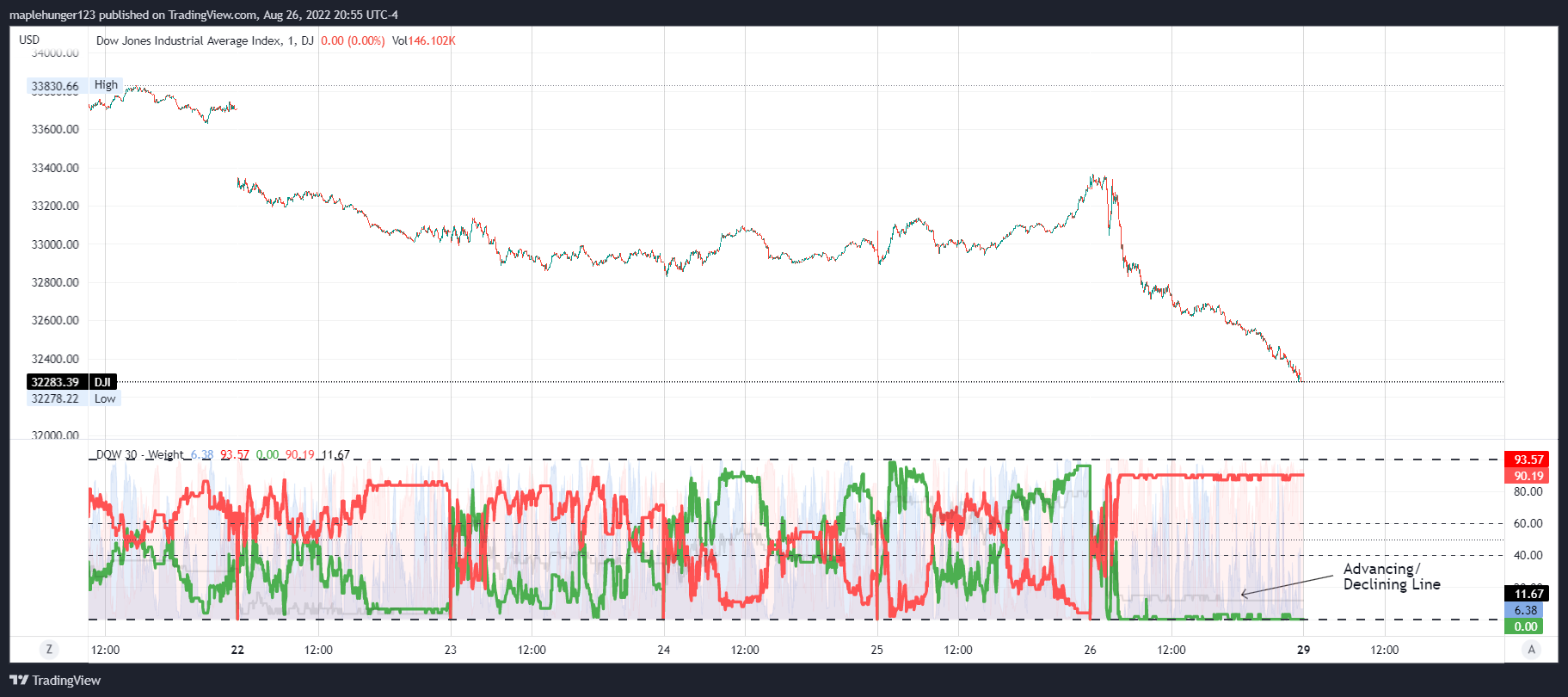Toggle the A auto-scale button
The height and width of the screenshot is (697, 1568).
coord(1531,650)
